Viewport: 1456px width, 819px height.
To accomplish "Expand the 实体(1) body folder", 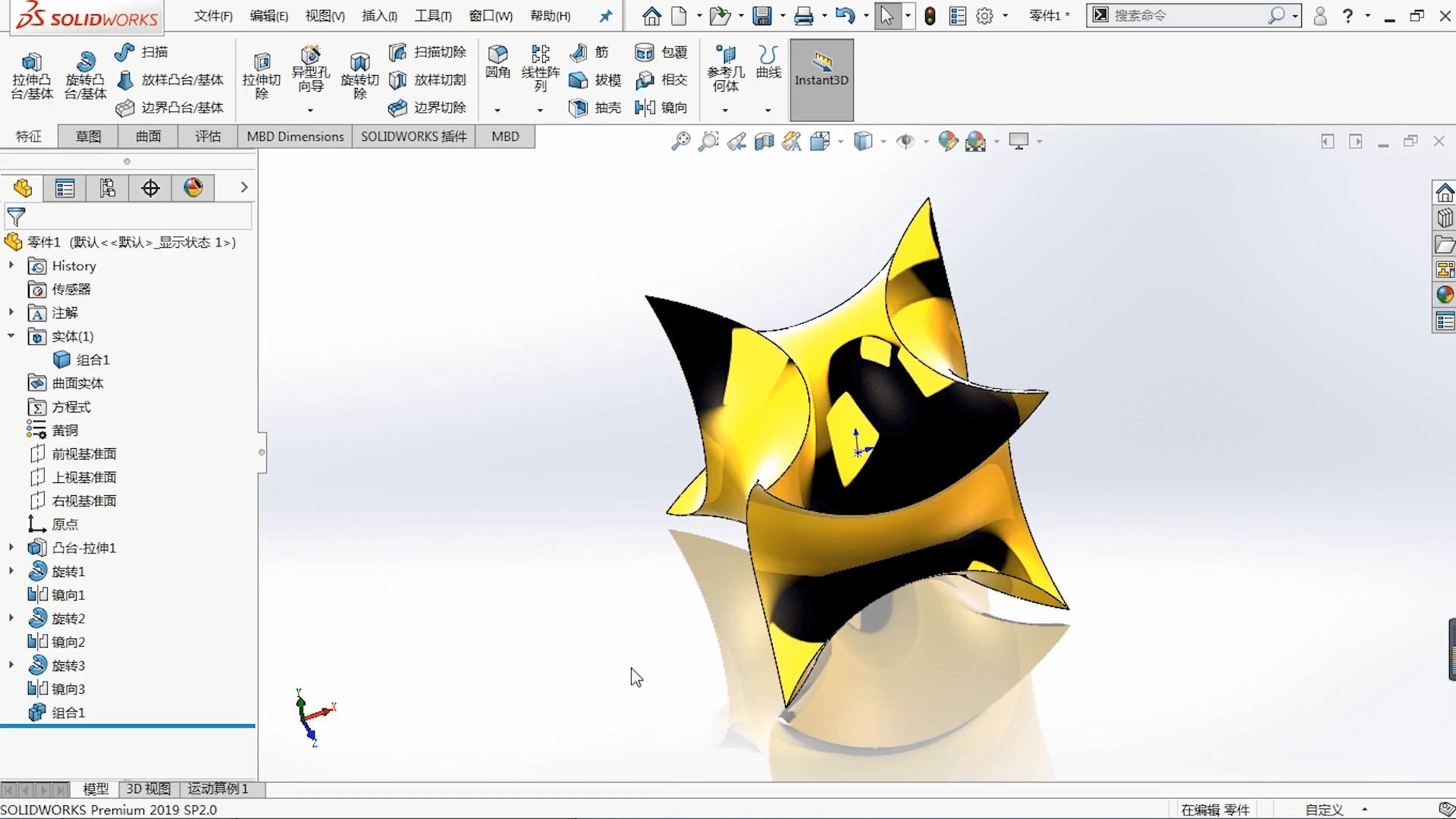I will click(x=8, y=336).
